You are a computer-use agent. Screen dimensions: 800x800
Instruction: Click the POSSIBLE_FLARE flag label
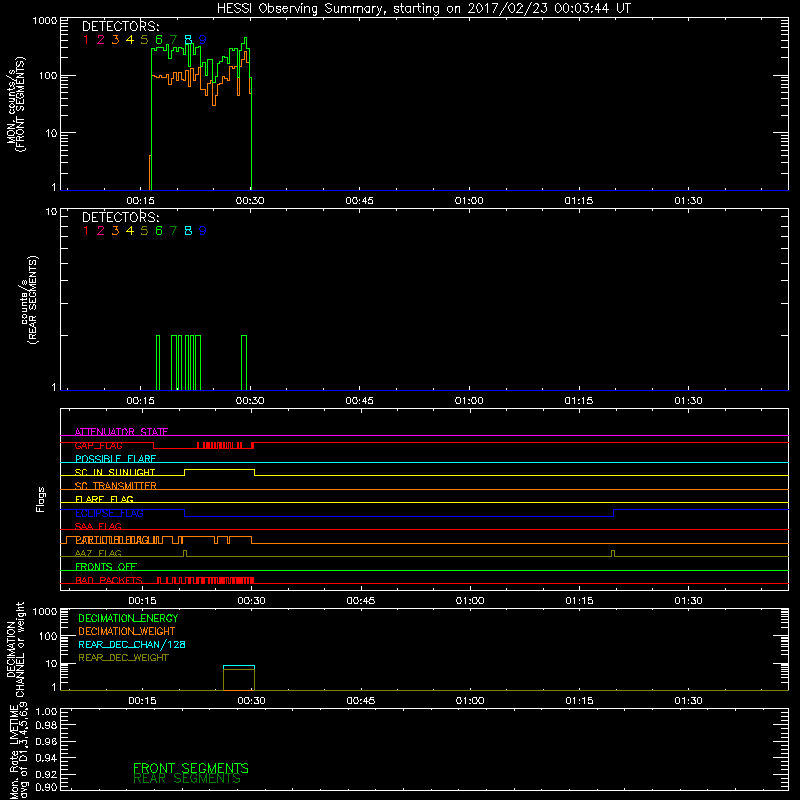(115, 459)
